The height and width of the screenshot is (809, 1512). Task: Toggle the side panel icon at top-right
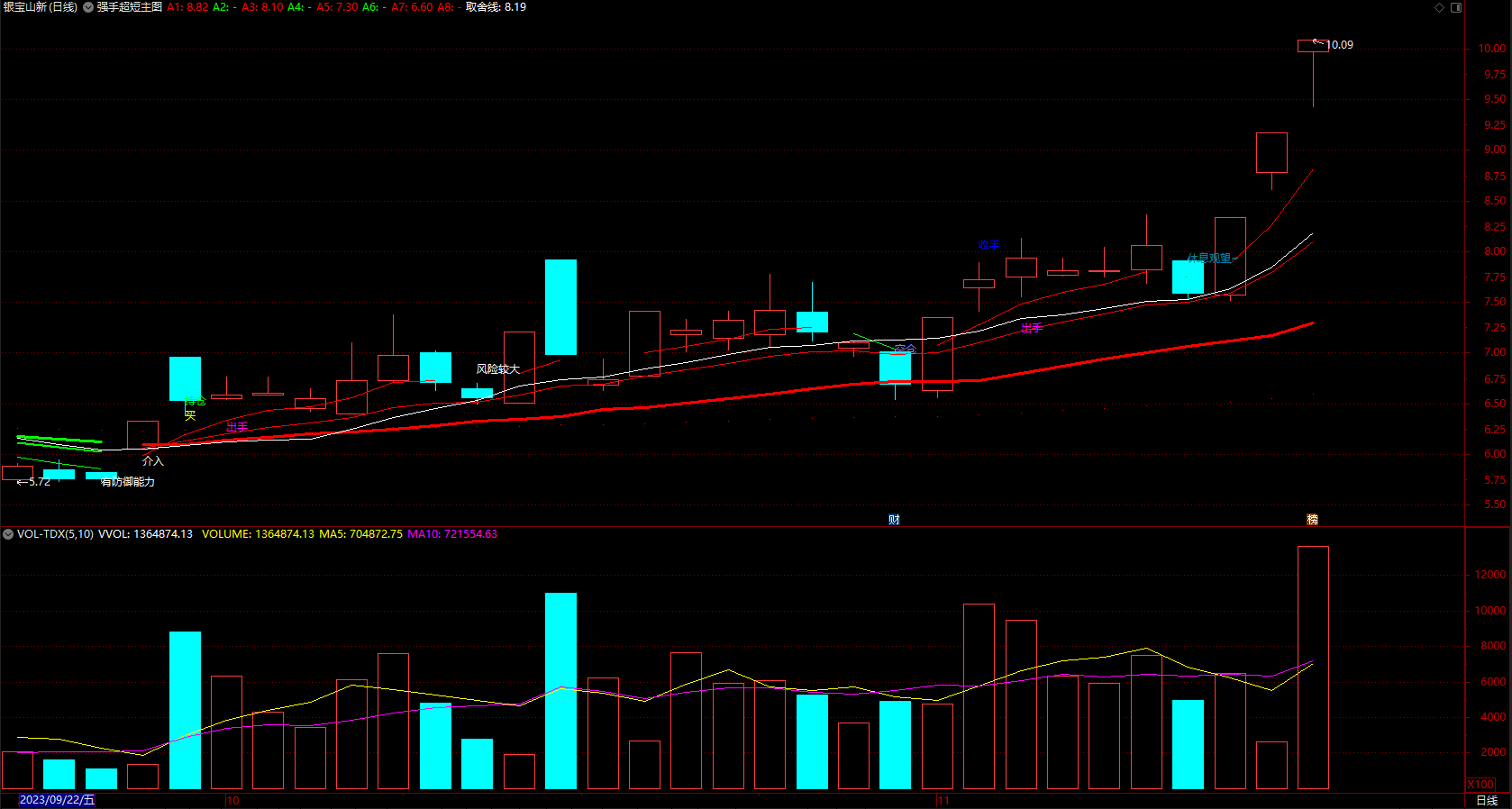click(1456, 7)
